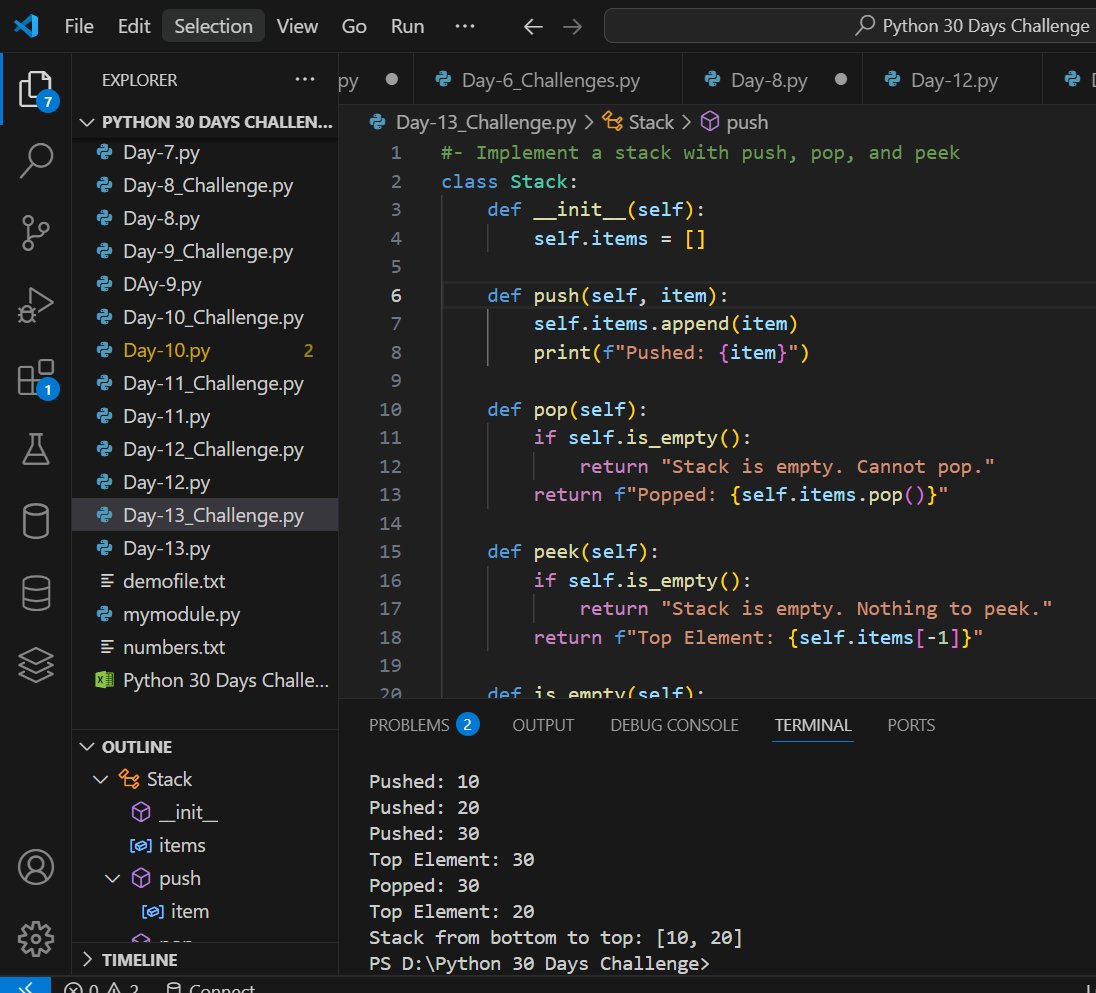
Task: Go forward with the right arrow
Action: 572,27
